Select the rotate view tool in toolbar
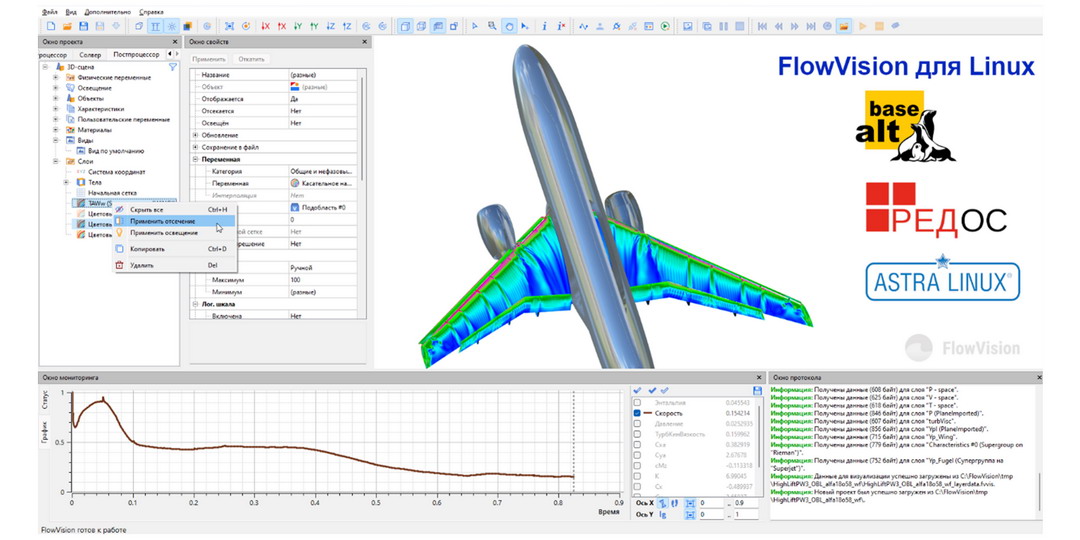The height and width of the screenshot is (540, 1080). coord(509,26)
